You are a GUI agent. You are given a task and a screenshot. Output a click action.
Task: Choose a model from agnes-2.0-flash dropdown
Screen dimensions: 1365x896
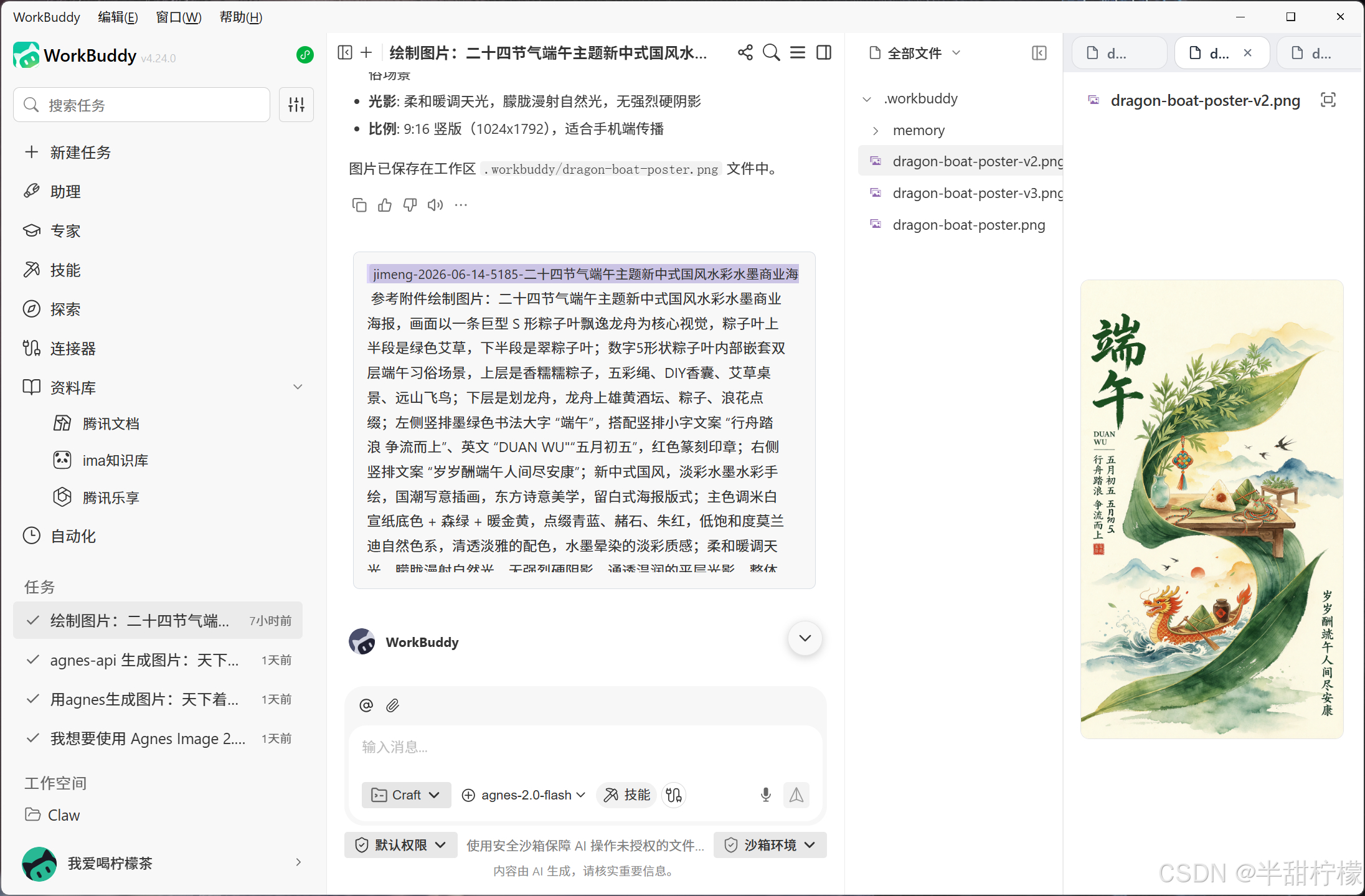(x=524, y=795)
